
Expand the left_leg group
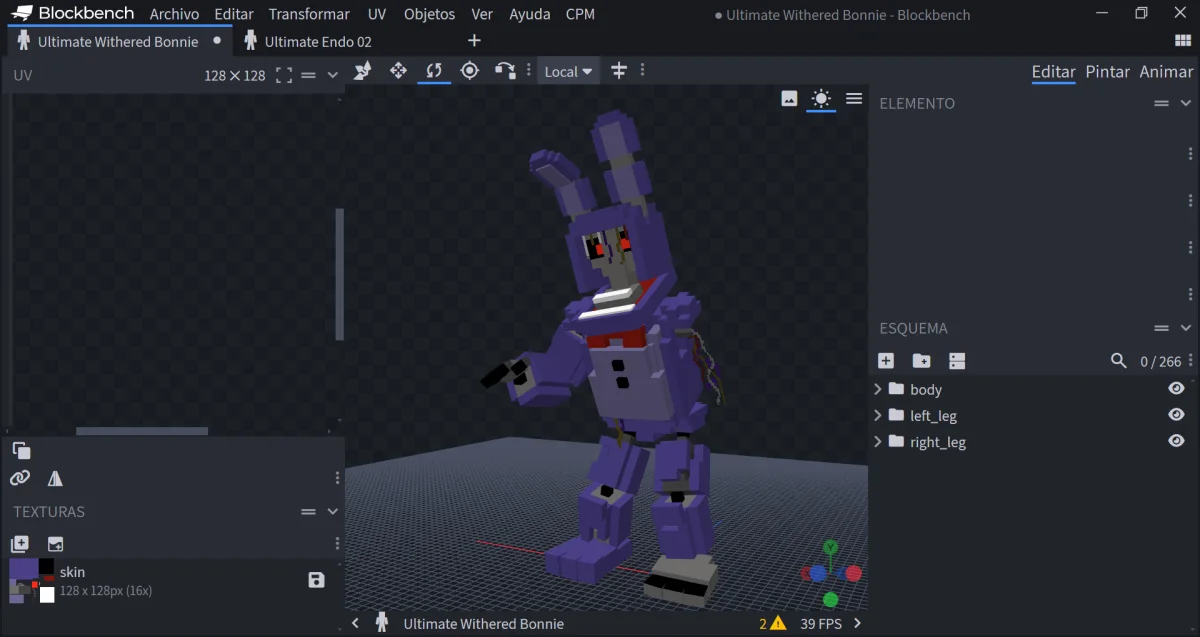click(x=878, y=415)
